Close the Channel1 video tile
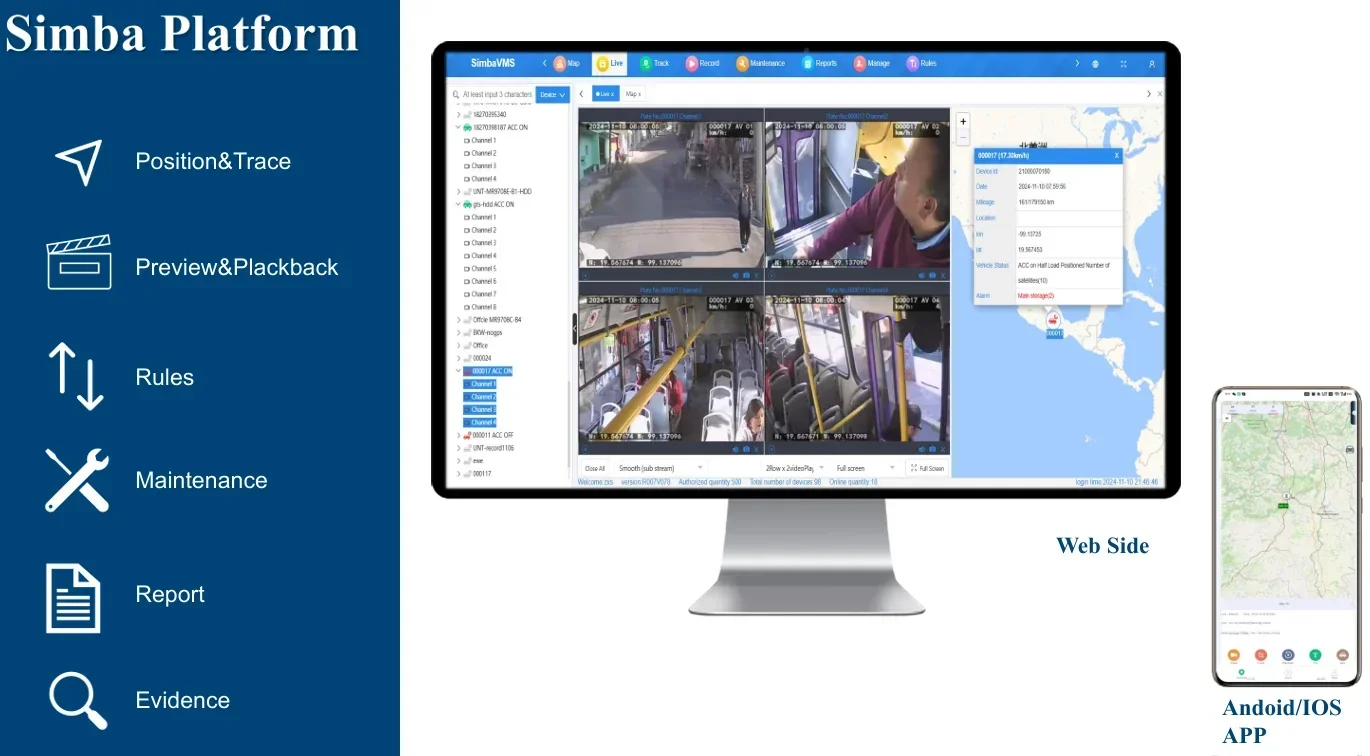The width and height of the screenshot is (1370, 756). (x=757, y=275)
